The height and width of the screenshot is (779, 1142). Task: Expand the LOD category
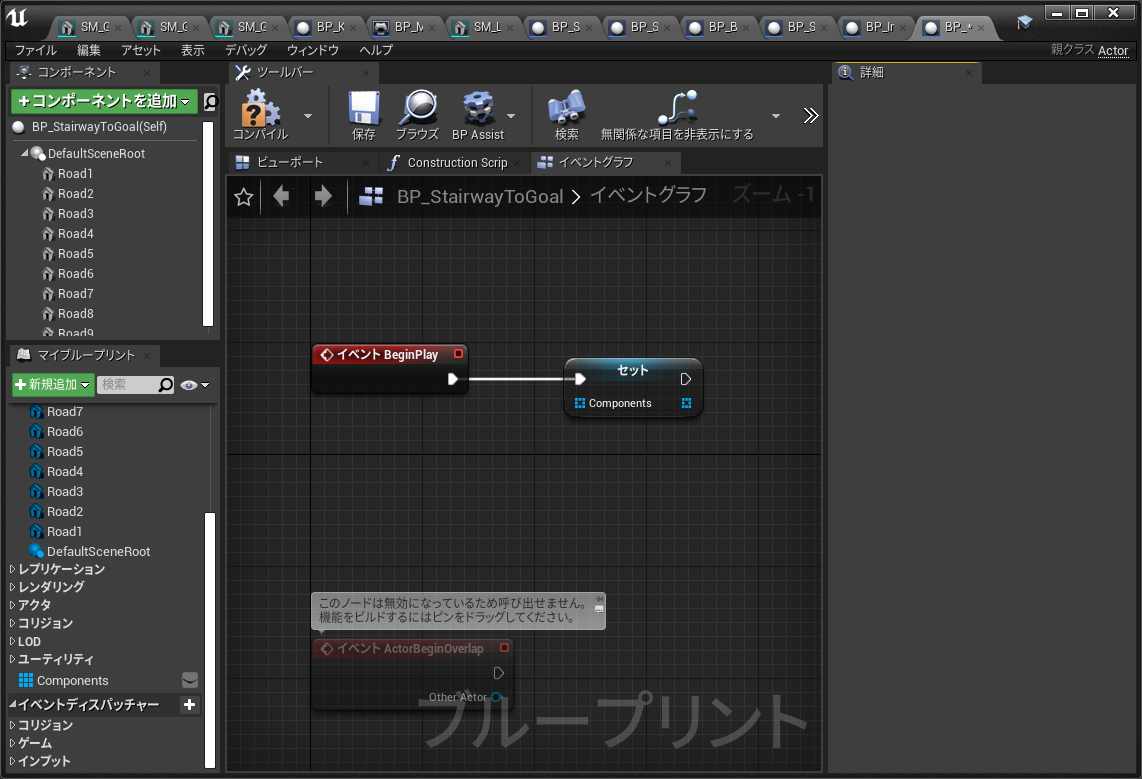[12, 641]
